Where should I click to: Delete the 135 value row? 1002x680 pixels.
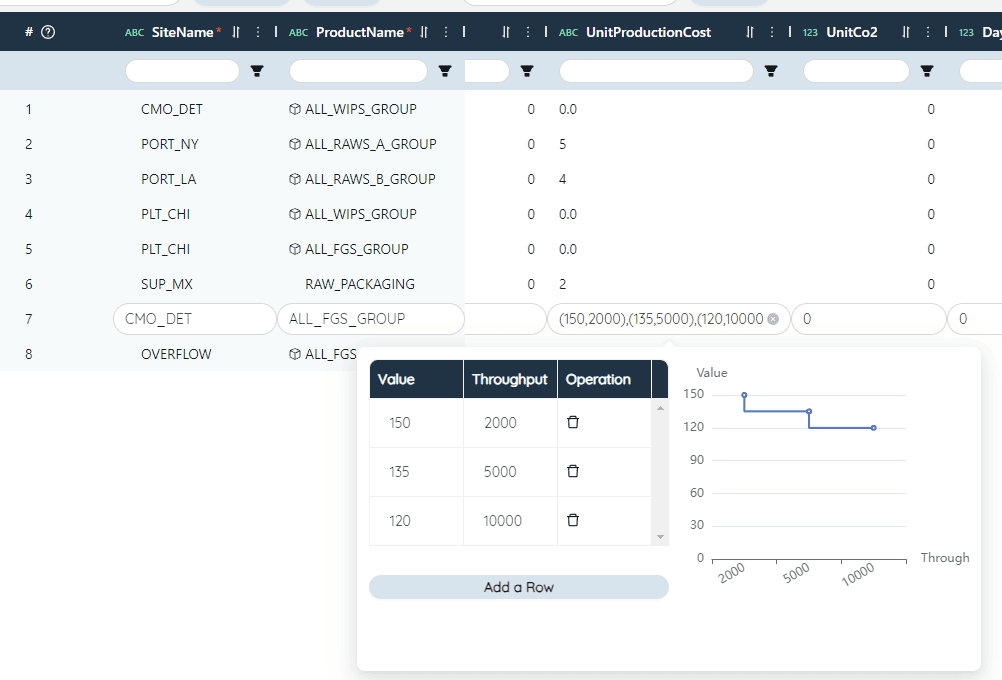(x=573, y=471)
